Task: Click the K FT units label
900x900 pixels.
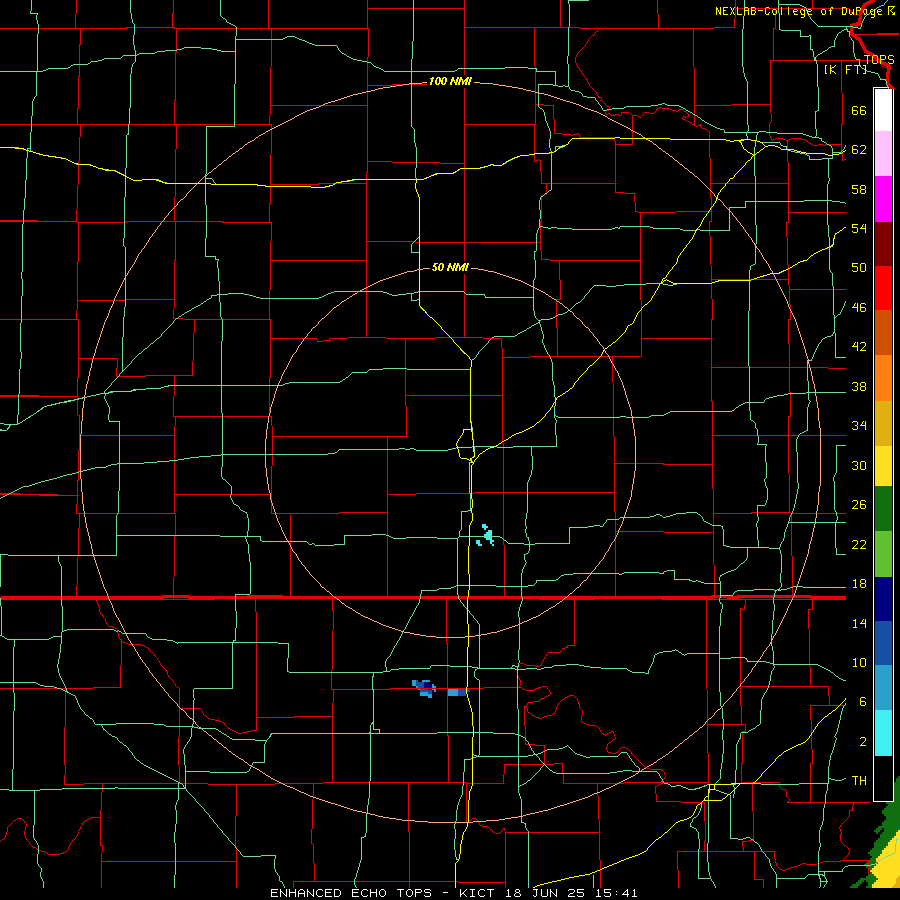Action: [x=845, y=69]
